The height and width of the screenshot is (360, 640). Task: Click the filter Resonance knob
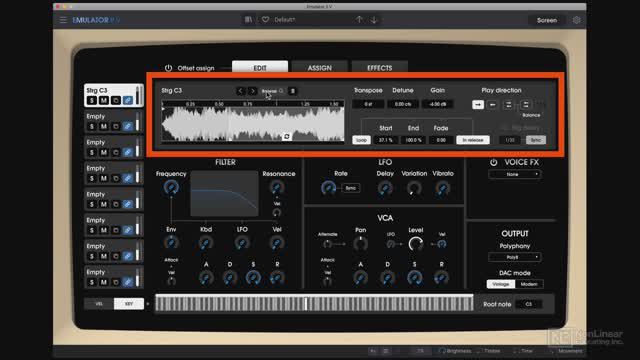pos(277,187)
